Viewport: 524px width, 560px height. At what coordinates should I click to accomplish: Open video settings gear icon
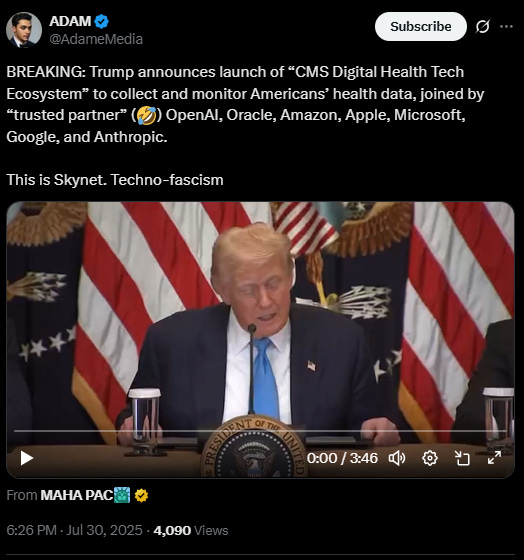pyautogui.click(x=430, y=458)
